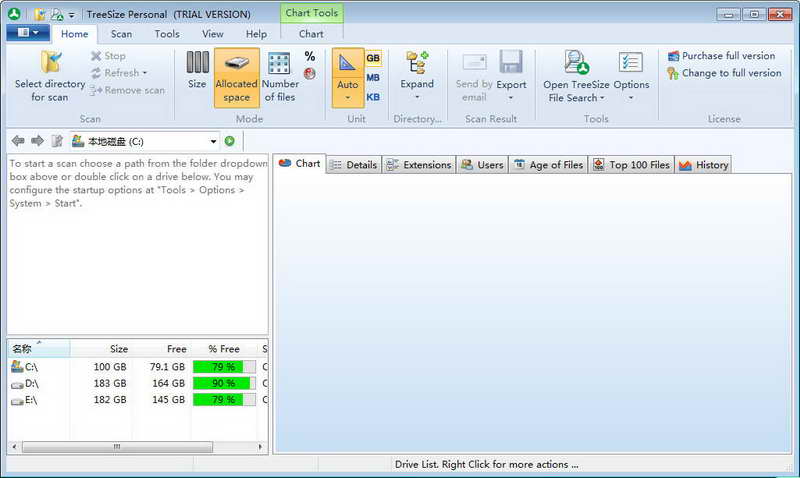Switch to the Age of Files tab
The height and width of the screenshot is (478, 800).
(549, 165)
